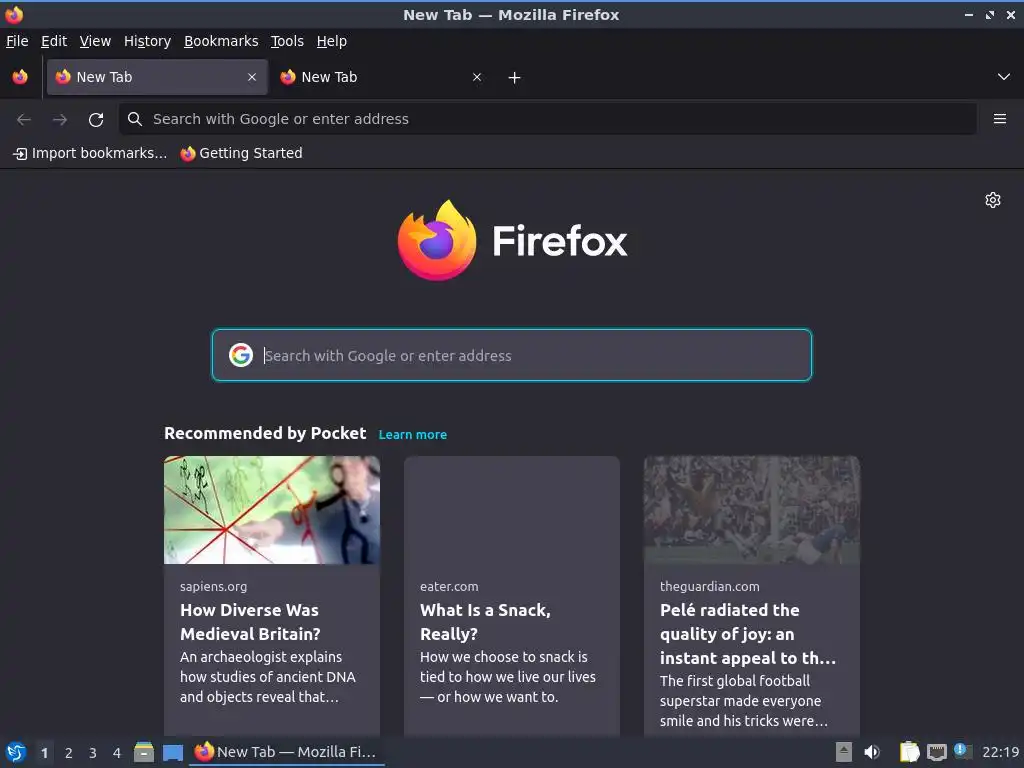Click the show desktop taskbar icon

[173, 753]
